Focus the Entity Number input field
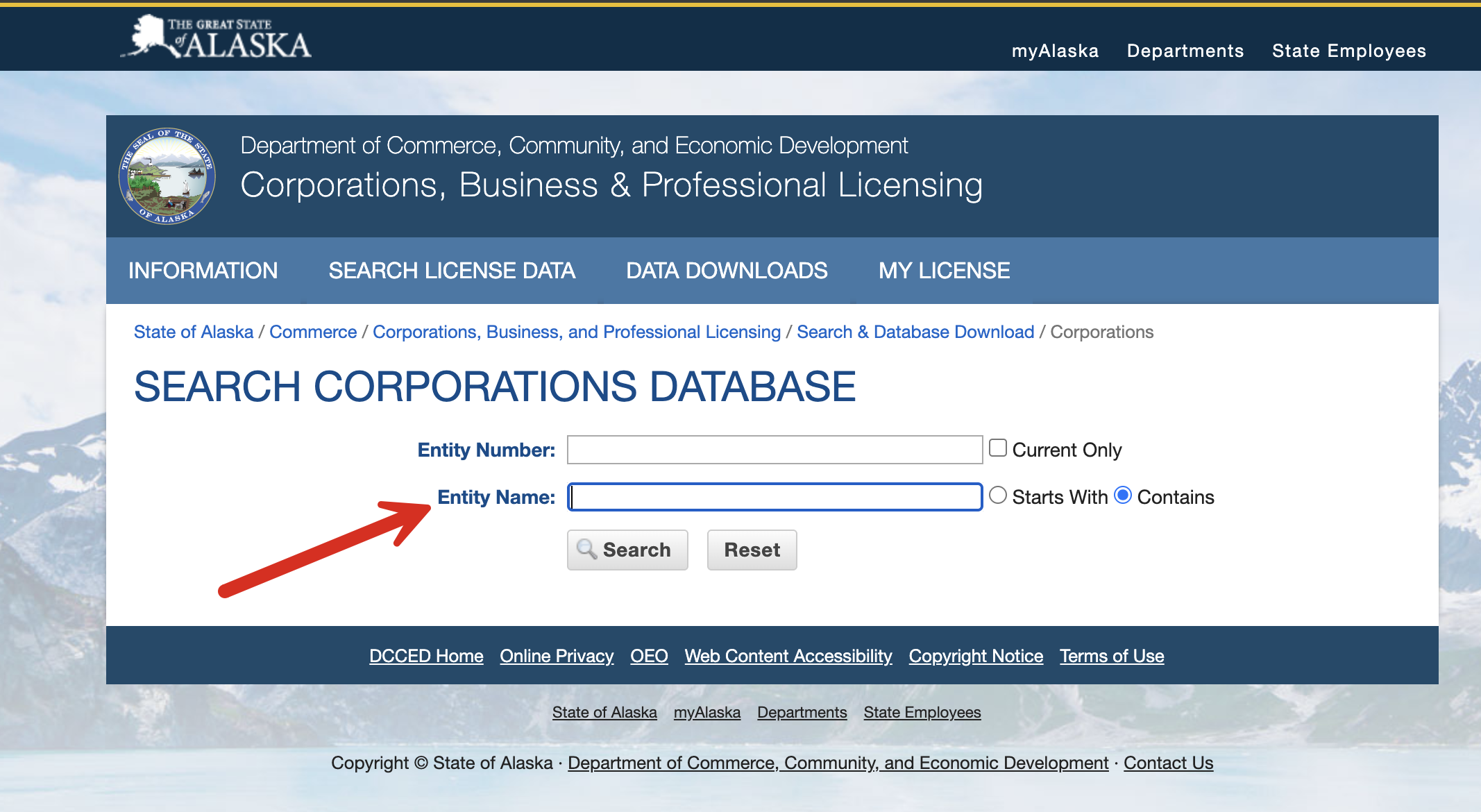This screenshot has width=1481, height=812. (775, 450)
